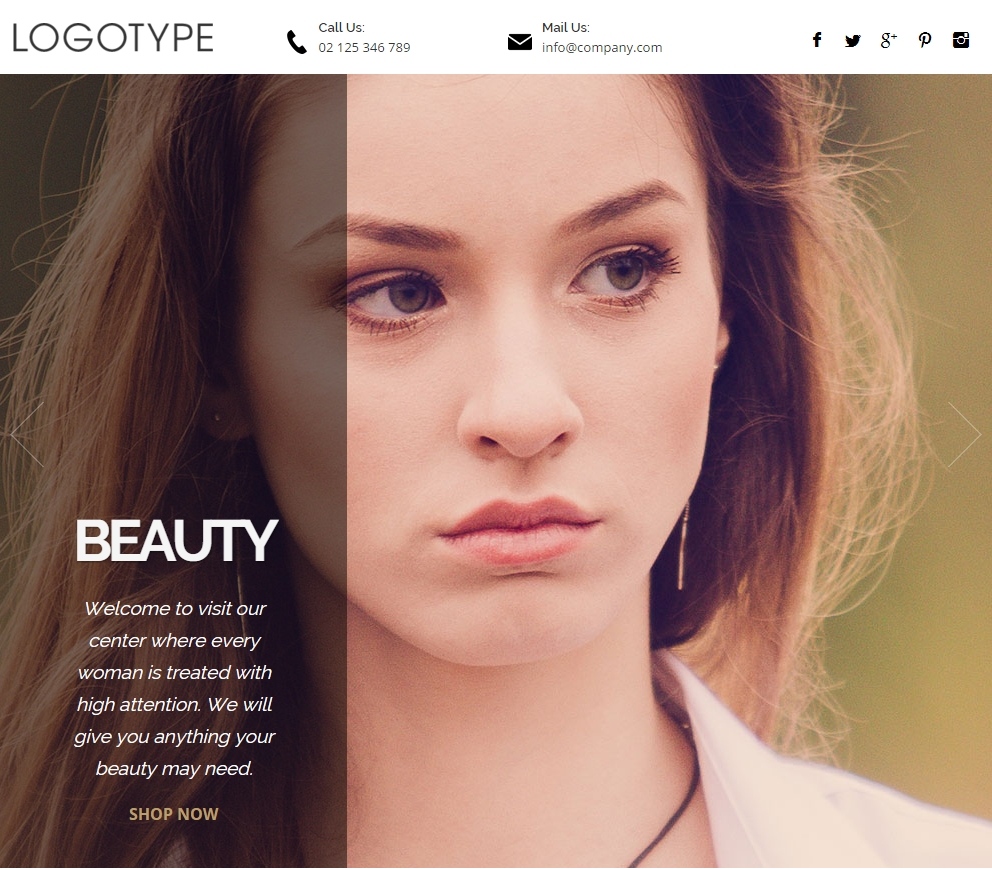Advance to next slide with right arrow

pos(964,434)
